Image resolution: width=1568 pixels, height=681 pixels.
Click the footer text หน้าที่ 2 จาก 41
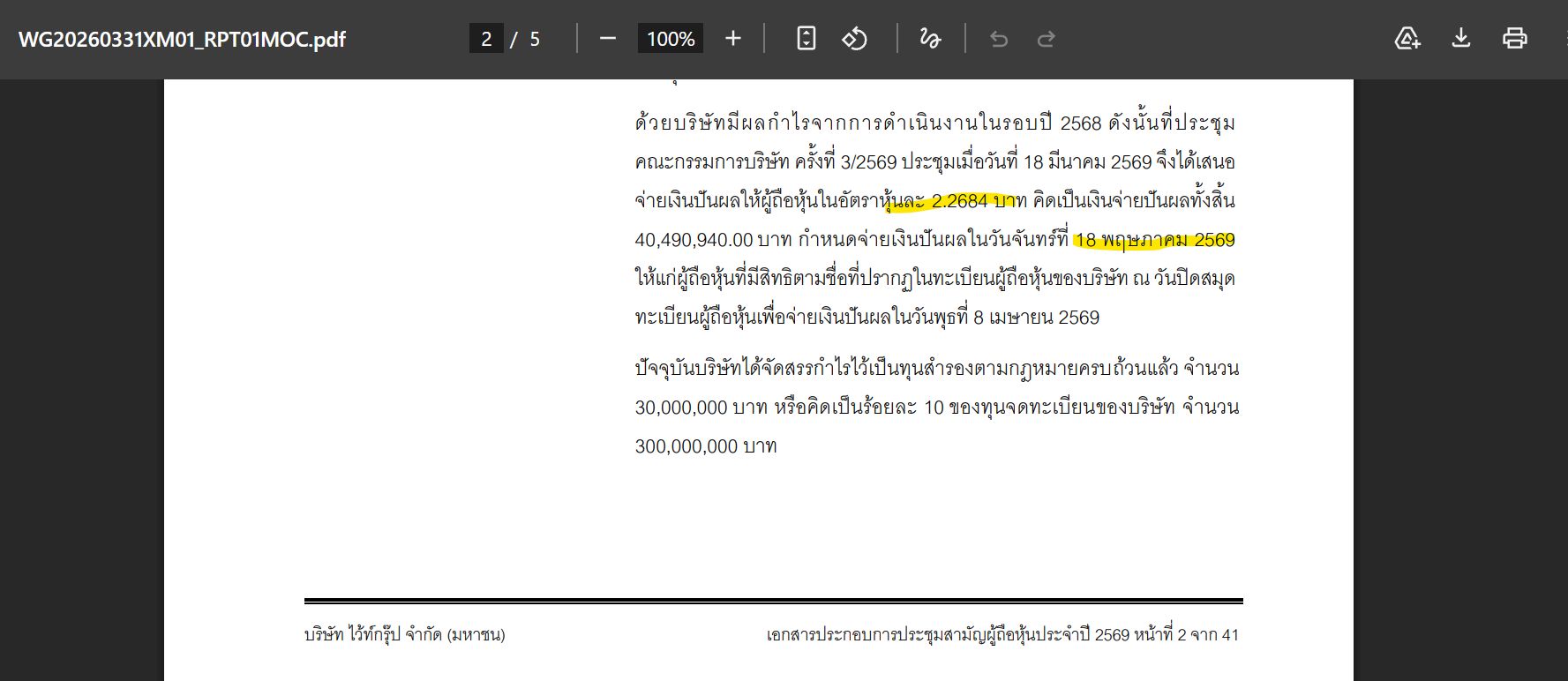click(x=1186, y=634)
